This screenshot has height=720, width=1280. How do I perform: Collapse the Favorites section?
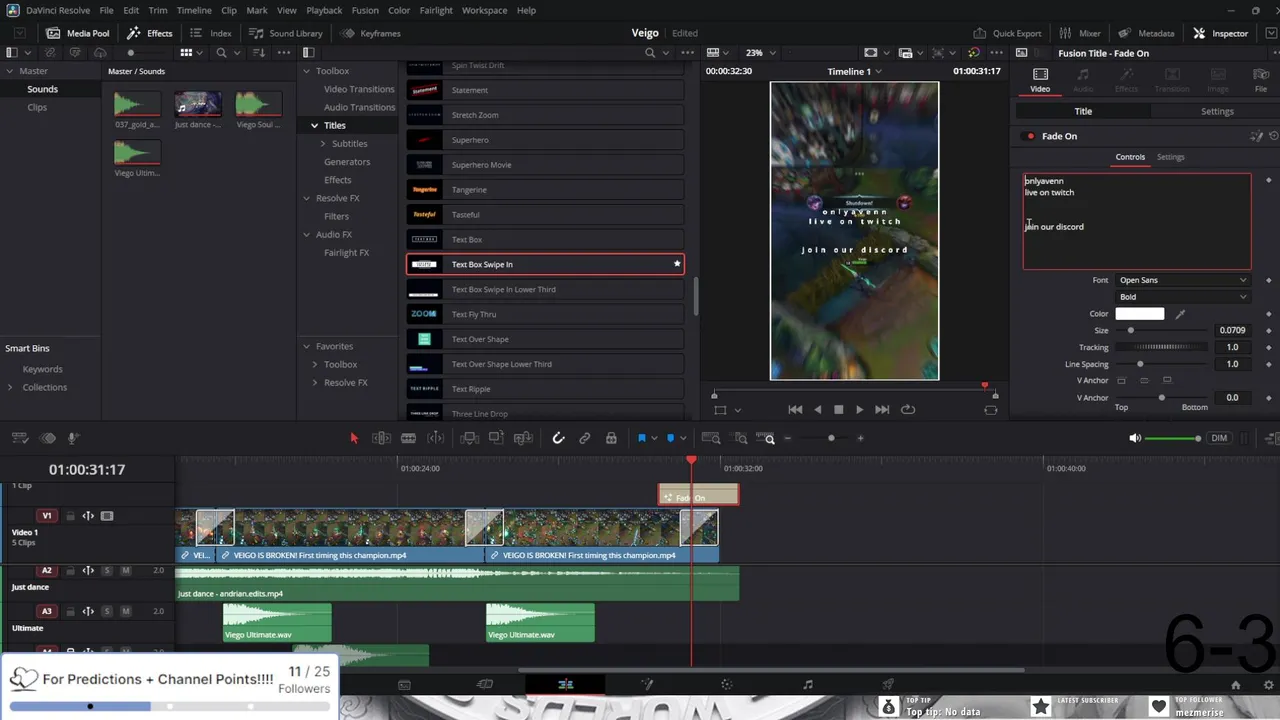[307, 346]
